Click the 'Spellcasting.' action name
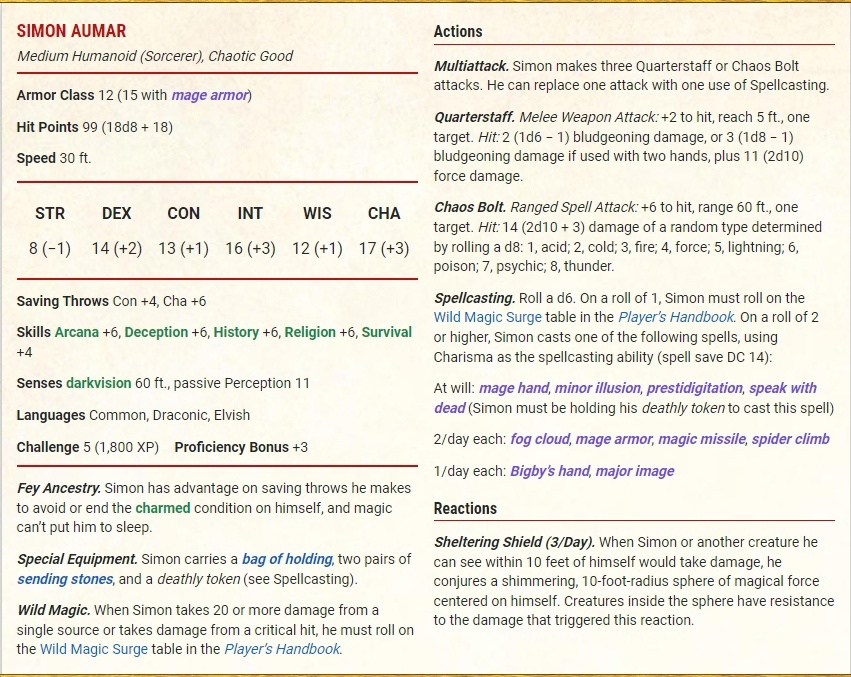Image resolution: width=851 pixels, height=677 pixels. [474, 299]
